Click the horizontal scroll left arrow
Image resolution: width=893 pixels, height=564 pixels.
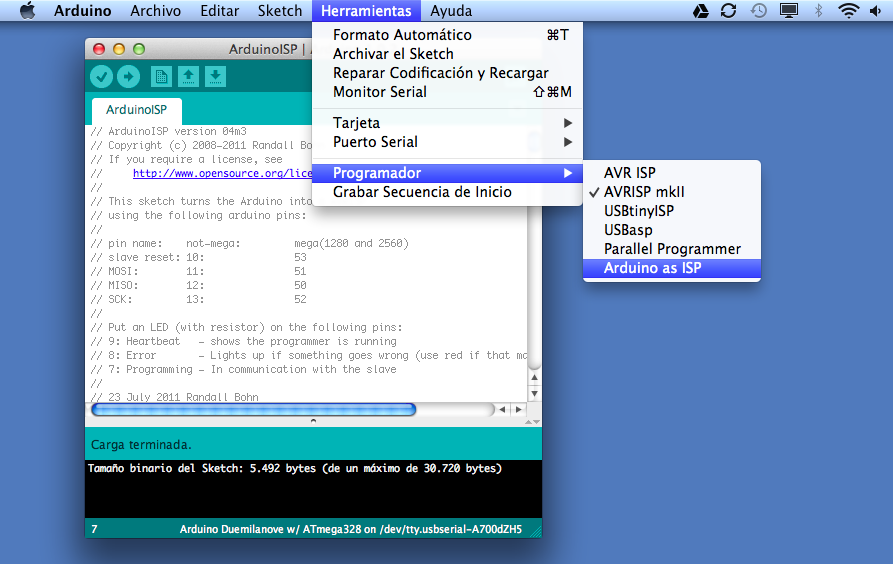(x=502, y=409)
